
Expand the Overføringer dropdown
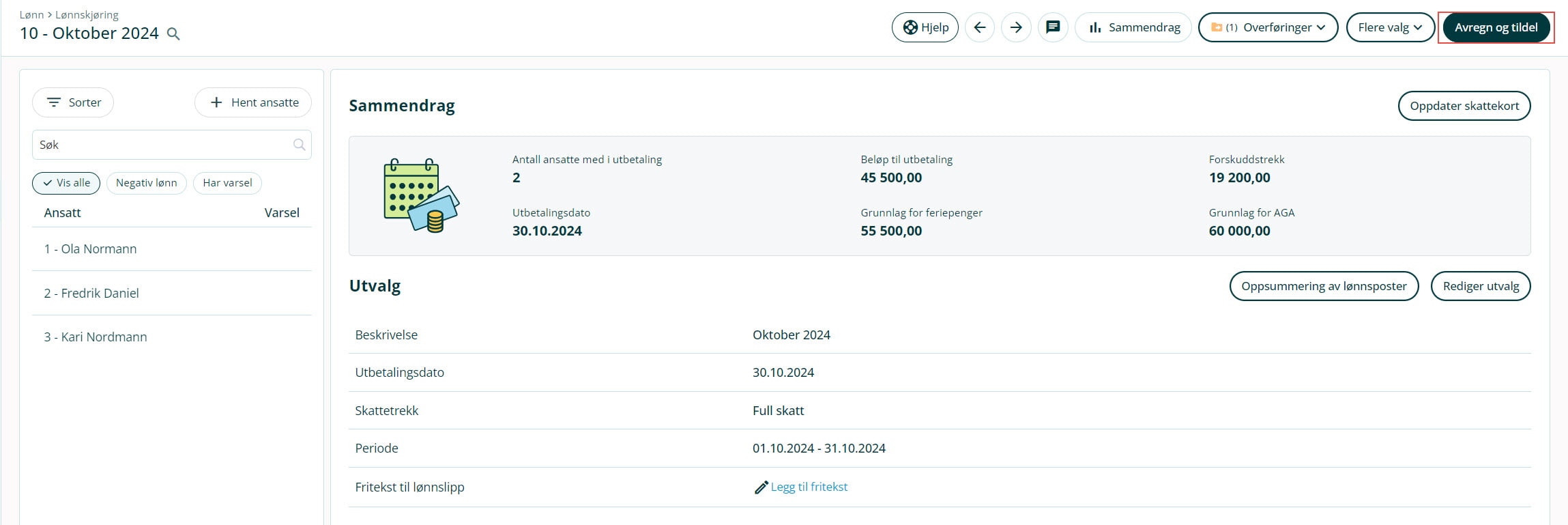tap(1268, 27)
